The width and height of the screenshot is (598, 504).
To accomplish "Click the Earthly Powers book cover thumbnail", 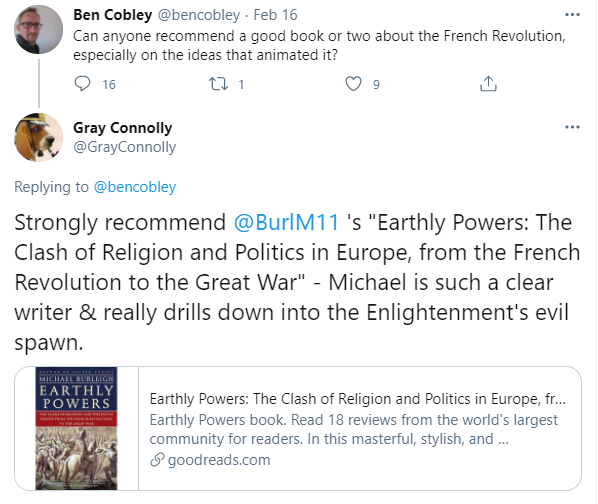I will 76,429.
